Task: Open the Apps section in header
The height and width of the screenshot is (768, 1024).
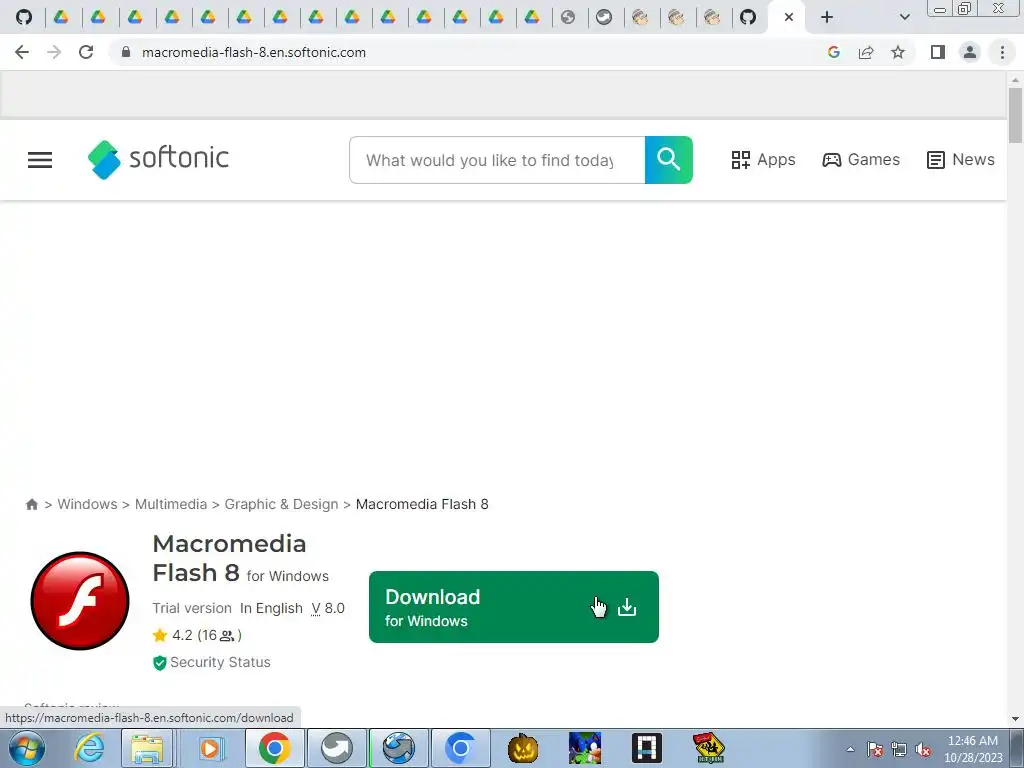Action: 763,160
